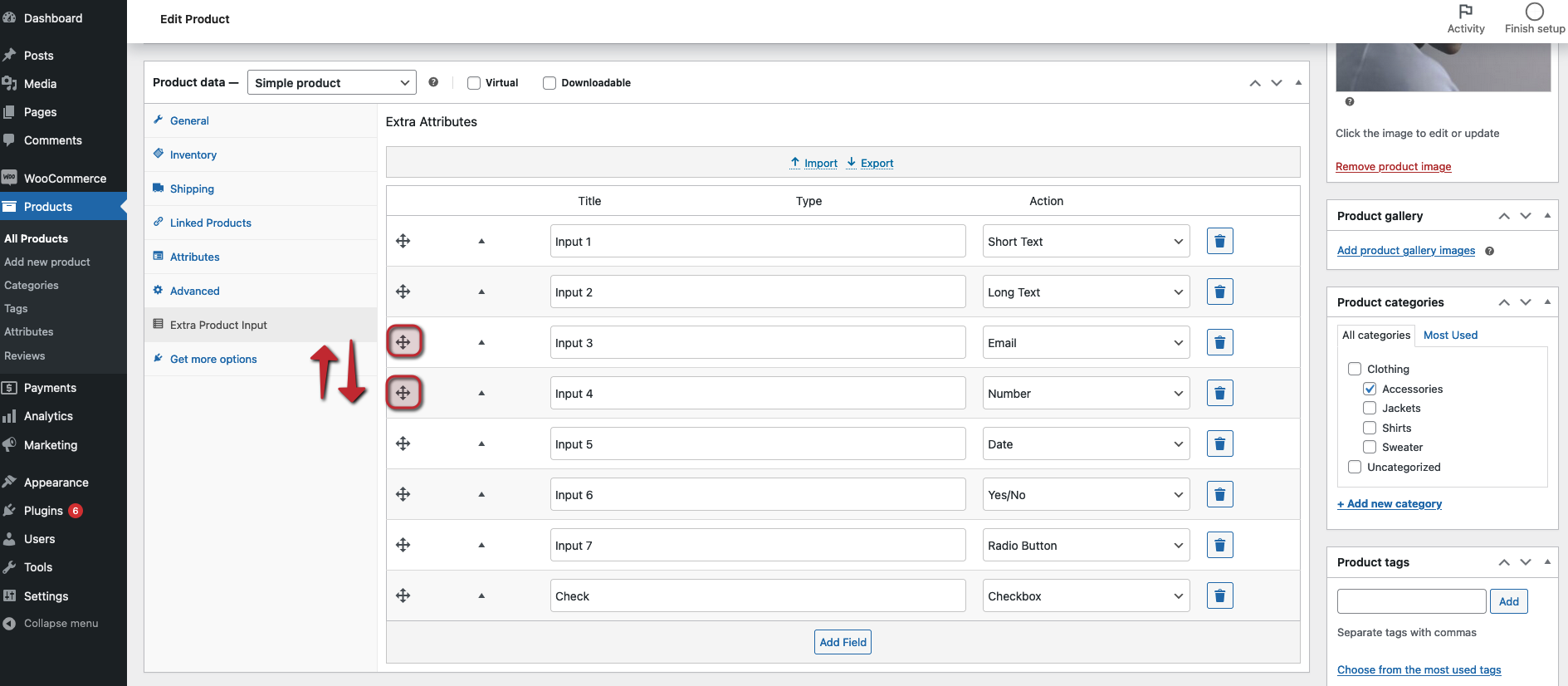The width and height of the screenshot is (1568, 686).
Task: Open the Email type dropdown for Input 3
Action: click(x=1085, y=343)
